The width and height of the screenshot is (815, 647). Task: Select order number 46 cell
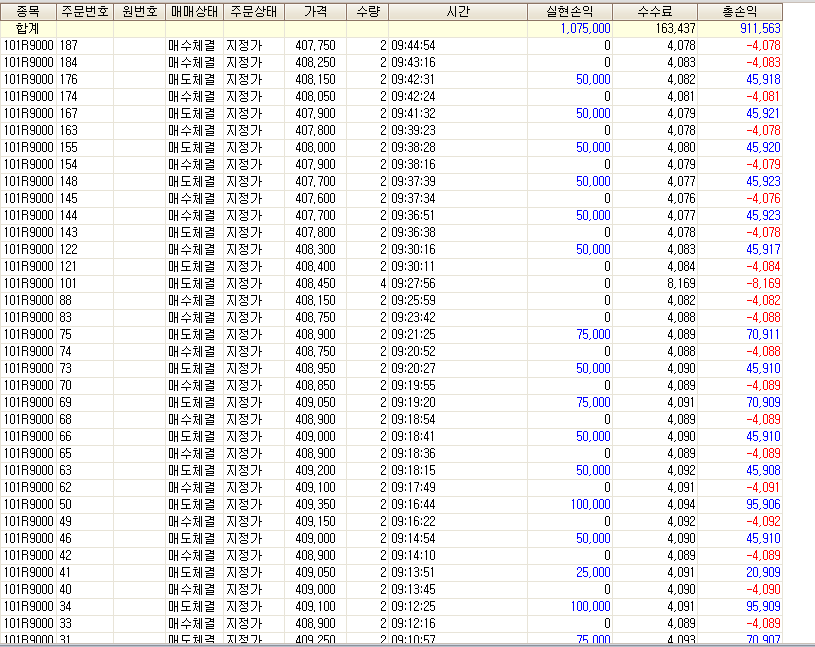pyautogui.click(x=65, y=539)
